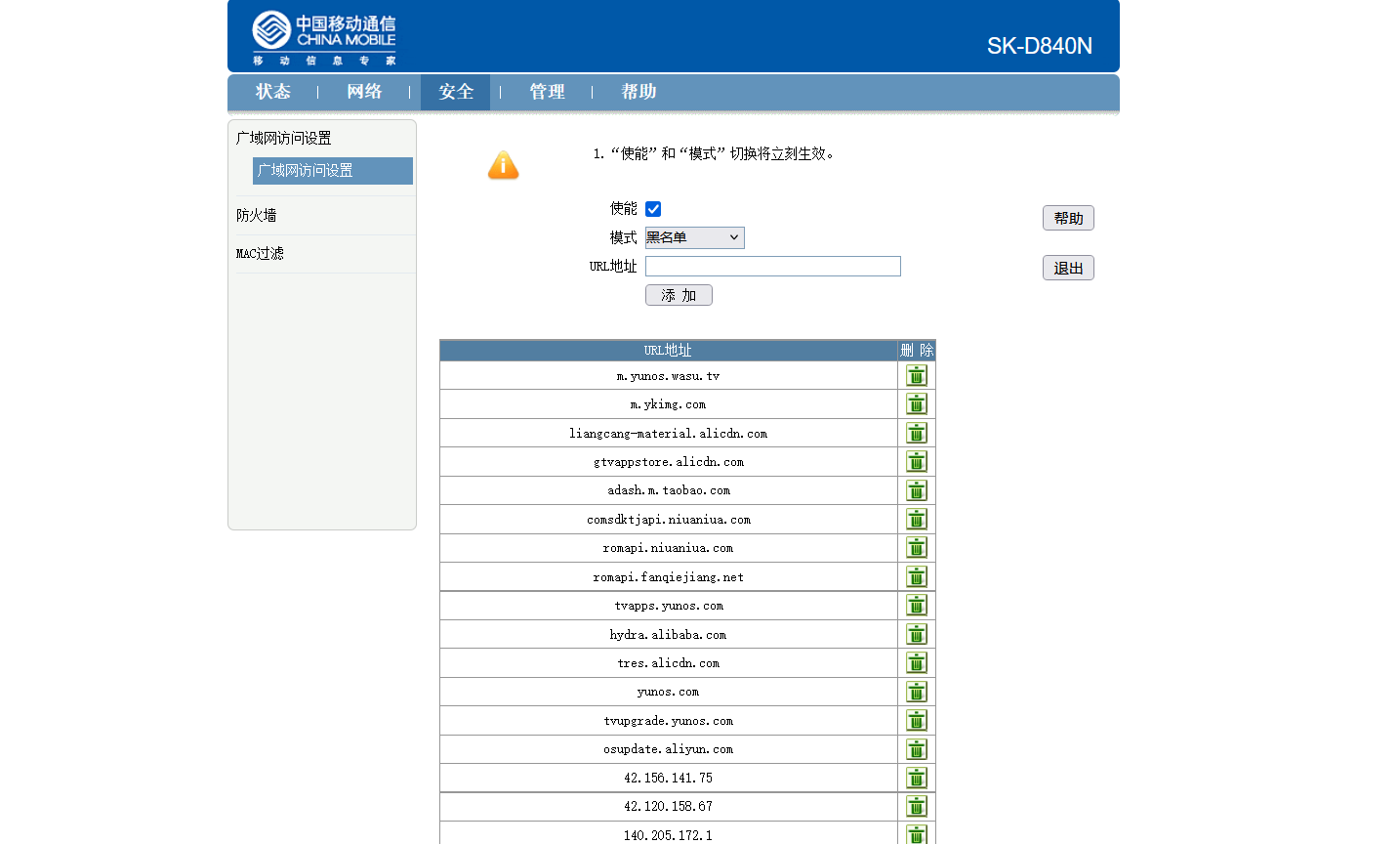Delete the adash.m.taobao.com entry
1400x844 pixels.
(x=917, y=490)
